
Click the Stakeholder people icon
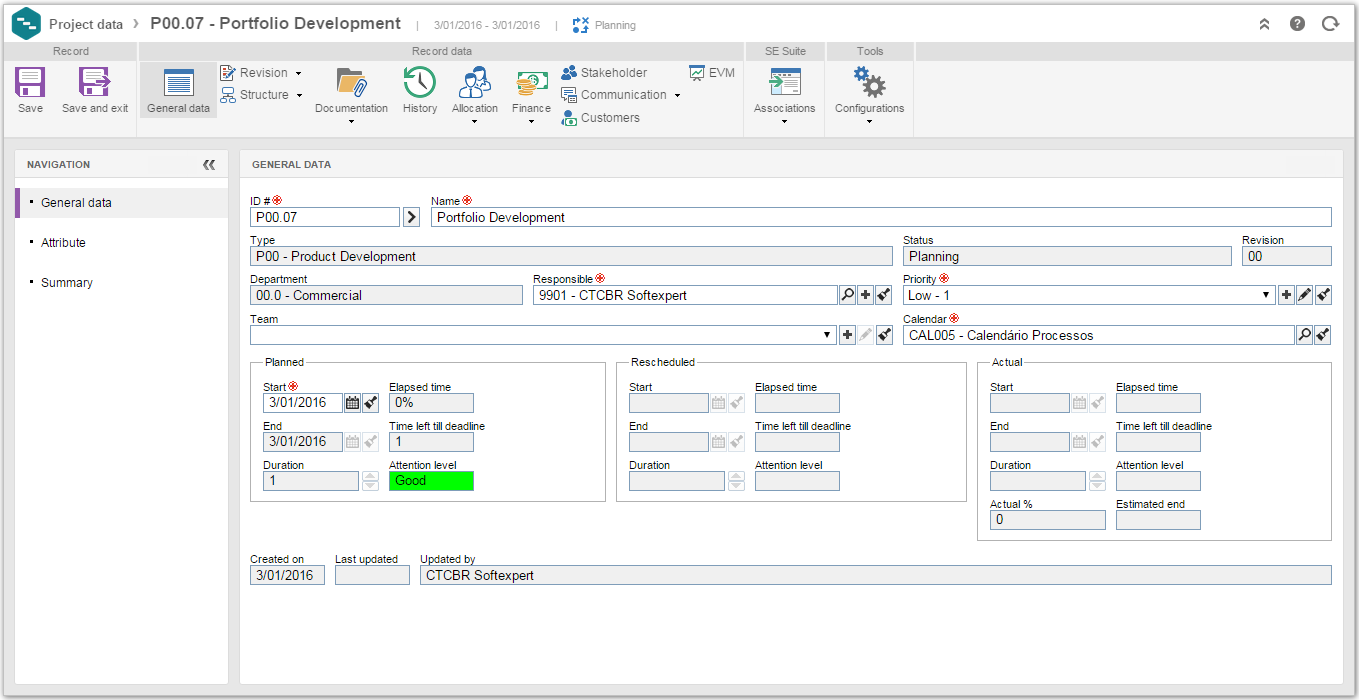(x=569, y=73)
